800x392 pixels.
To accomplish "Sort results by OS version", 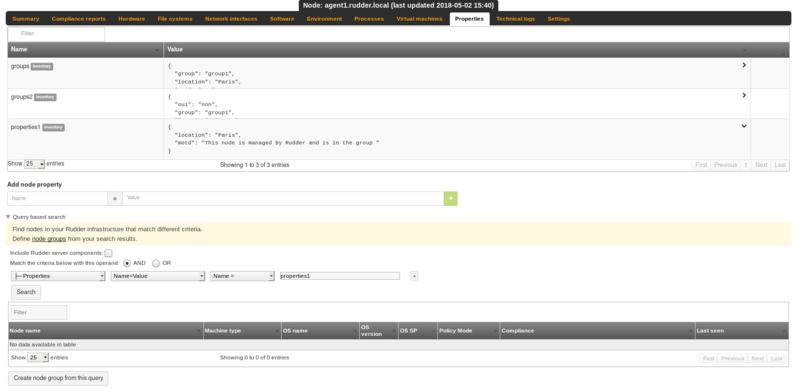I will [379, 331].
